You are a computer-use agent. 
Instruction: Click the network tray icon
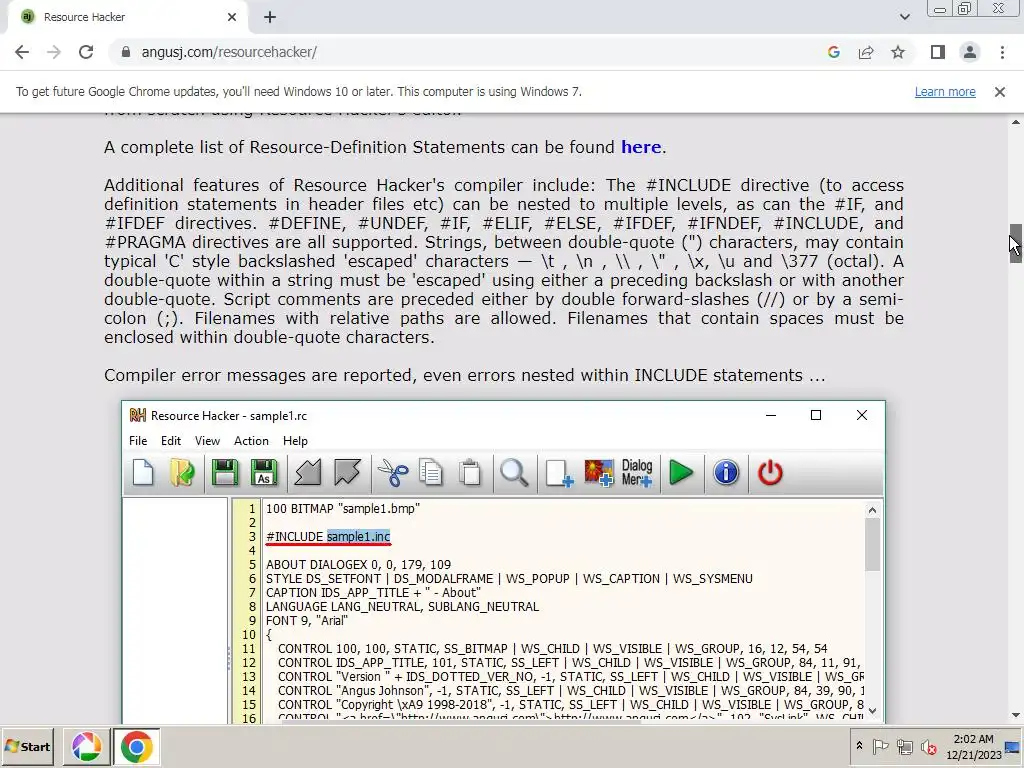click(904, 746)
